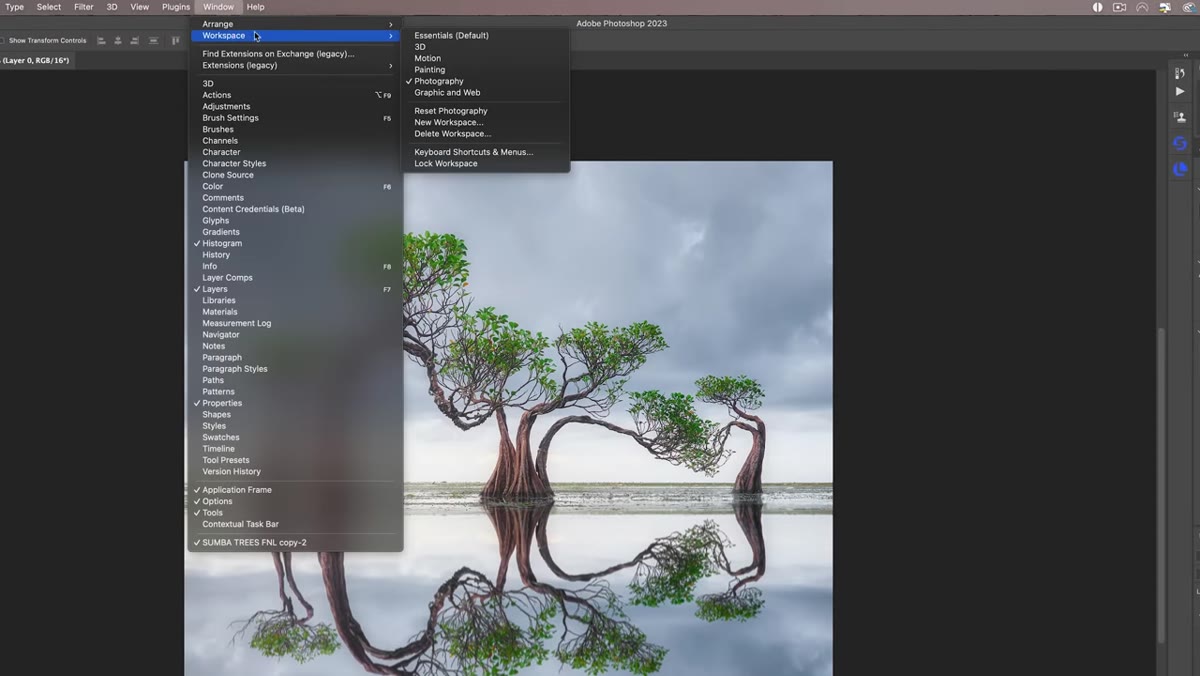Open the 3D menu in menu bar
The image size is (1200, 676).
(112, 7)
